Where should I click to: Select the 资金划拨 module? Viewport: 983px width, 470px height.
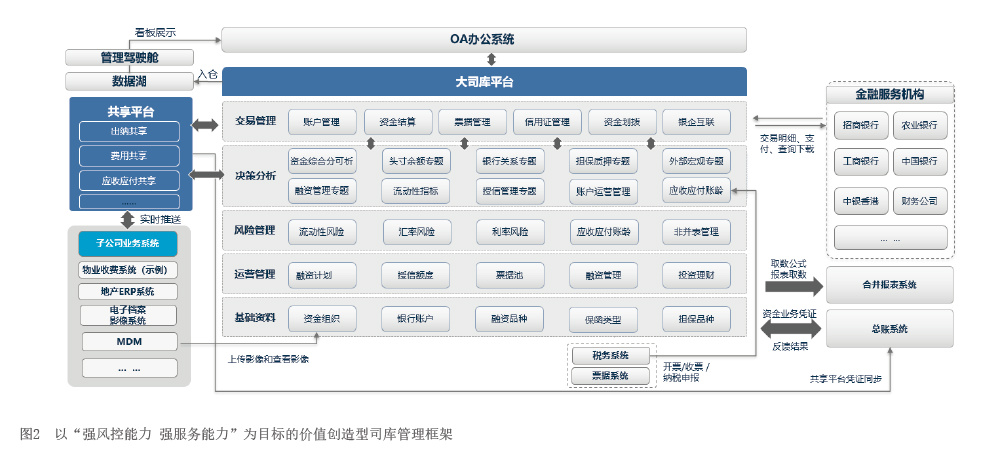coord(622,122)
